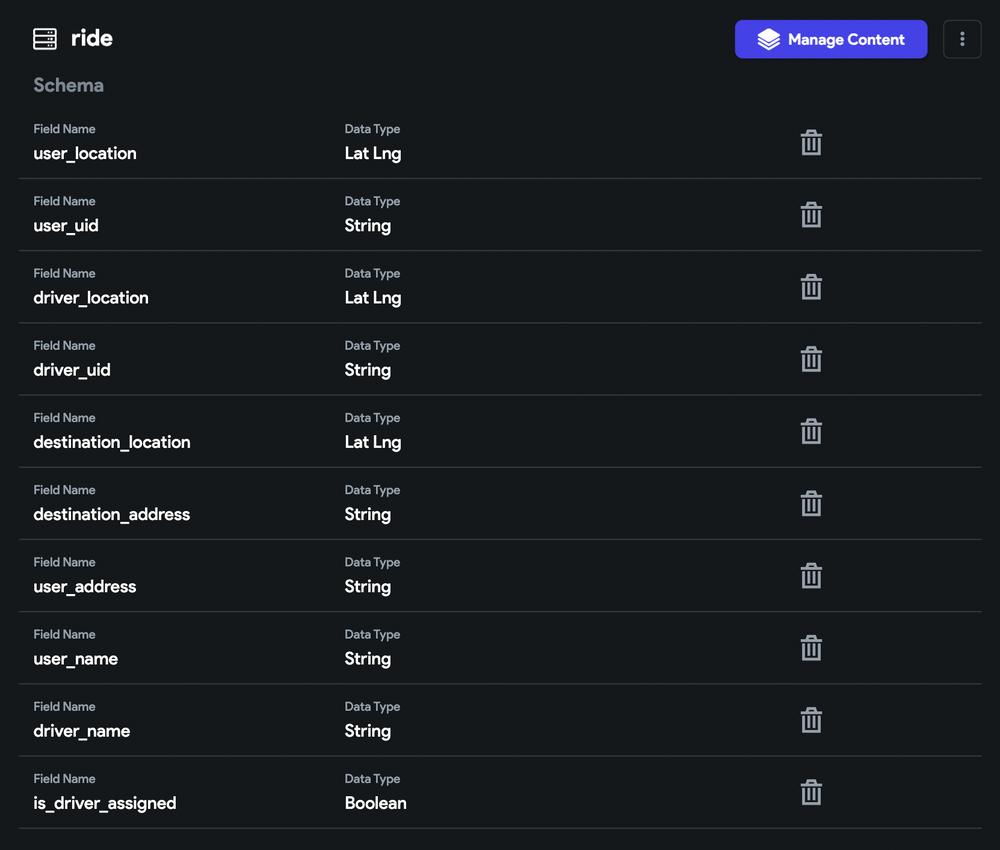Click trash icon for user_name

[x=811, y=648]
